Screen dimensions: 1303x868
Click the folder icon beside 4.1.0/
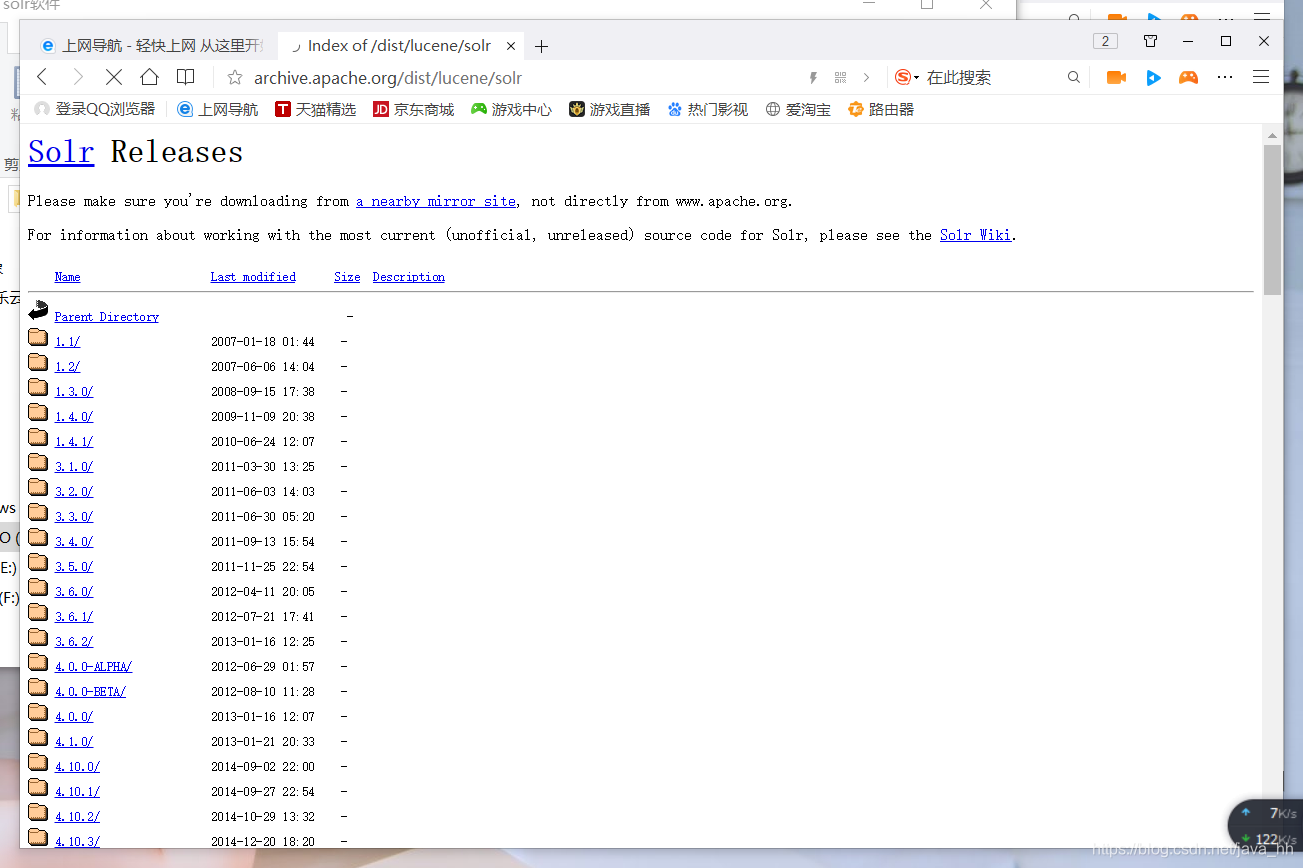[38, 737]
